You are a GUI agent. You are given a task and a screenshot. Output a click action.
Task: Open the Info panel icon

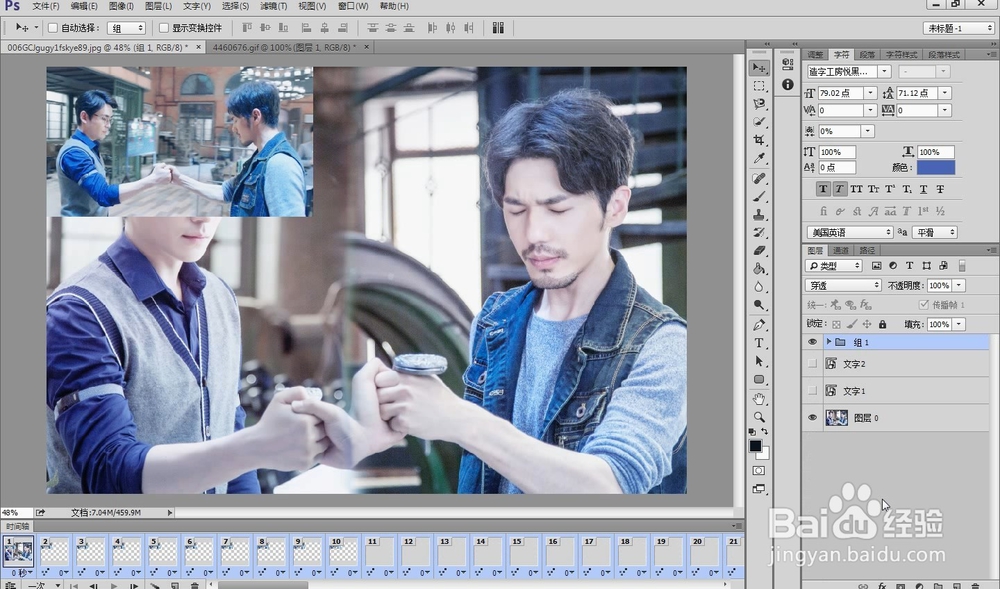(x=788, y=84)
